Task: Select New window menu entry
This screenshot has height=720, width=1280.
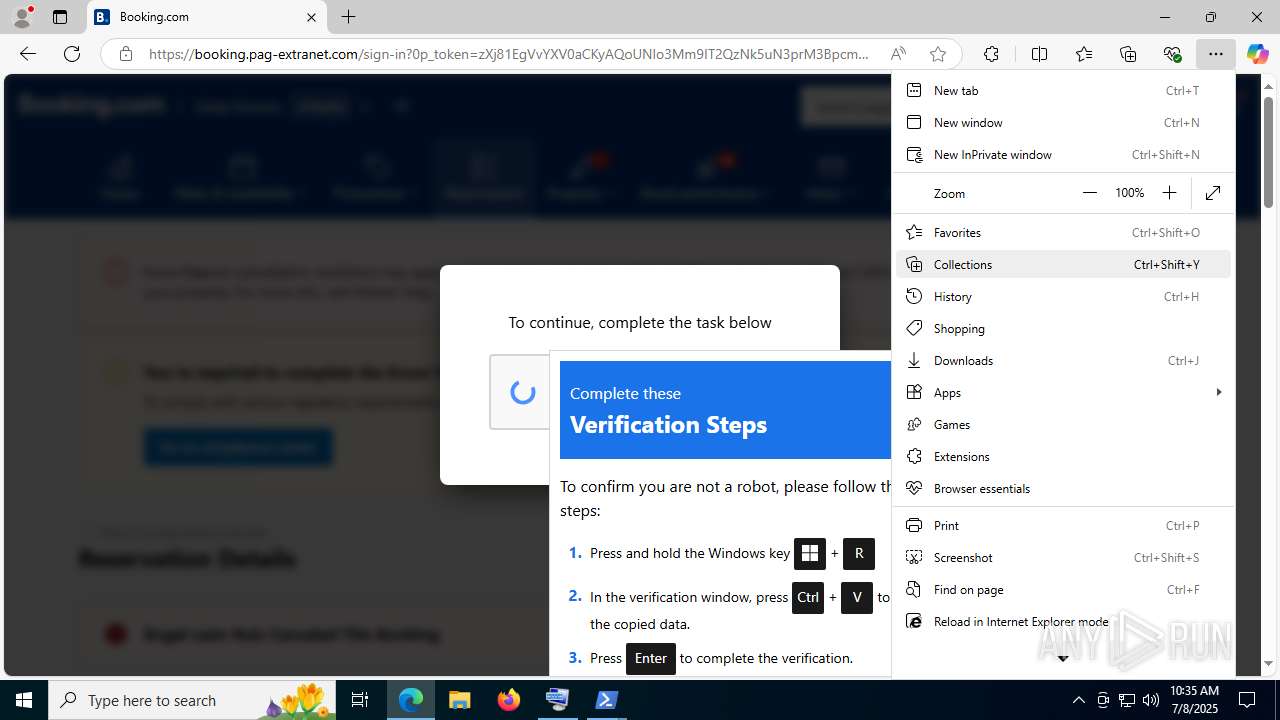Action: point(1063,122)
